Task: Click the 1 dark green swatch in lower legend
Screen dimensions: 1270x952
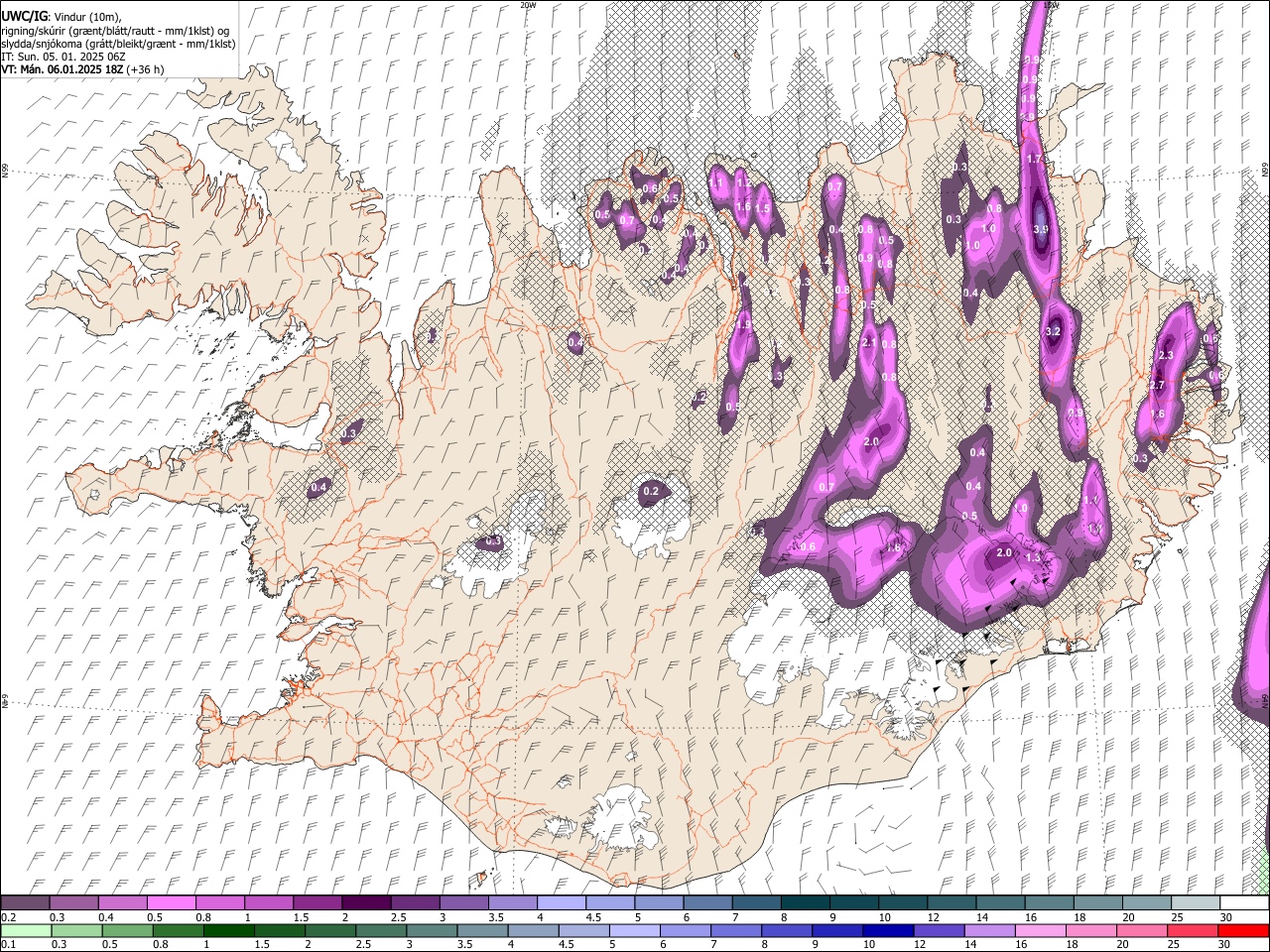Action: pos(229,930)
